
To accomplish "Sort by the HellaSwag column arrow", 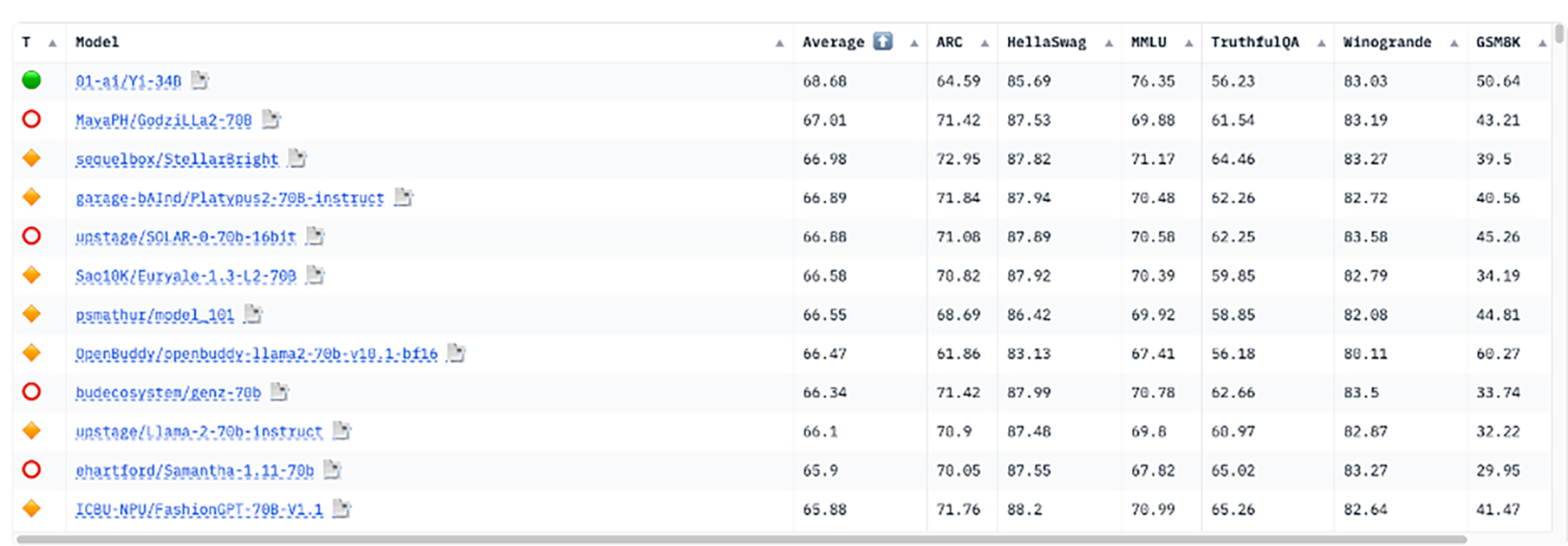I will pos(1109,42).
